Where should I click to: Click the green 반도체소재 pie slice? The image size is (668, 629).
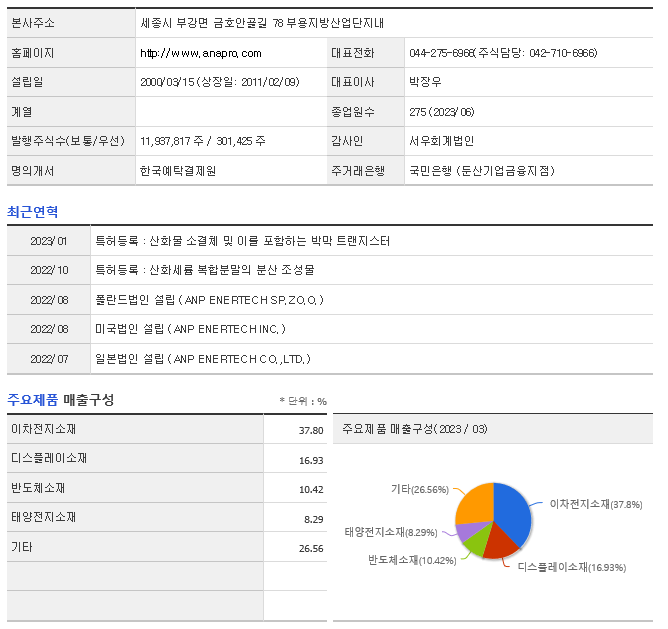[477, 541]
